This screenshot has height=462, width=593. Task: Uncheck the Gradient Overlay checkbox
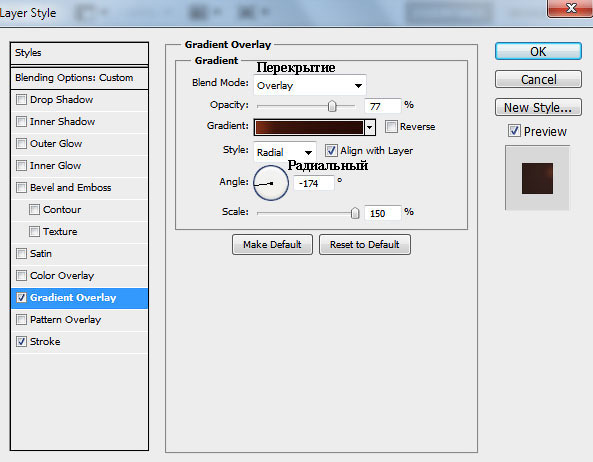(x=21, y=298)
